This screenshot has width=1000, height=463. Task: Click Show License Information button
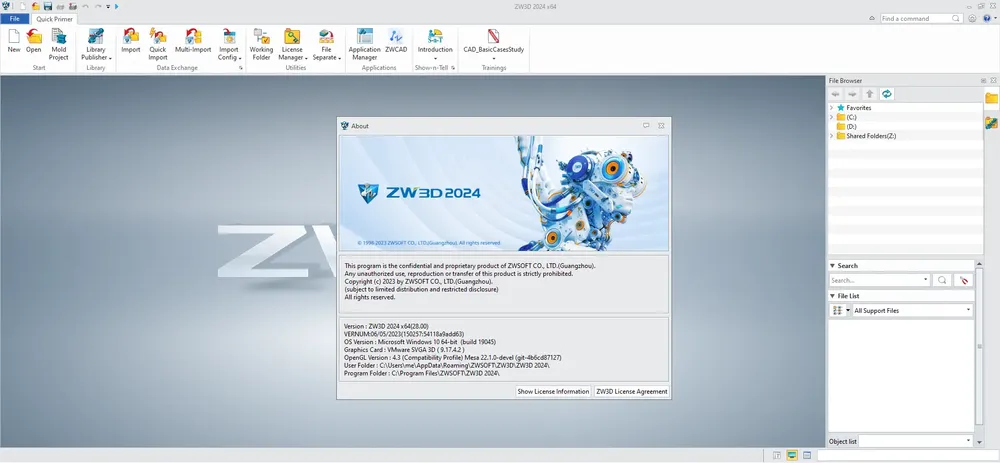(x=553, y=392)
